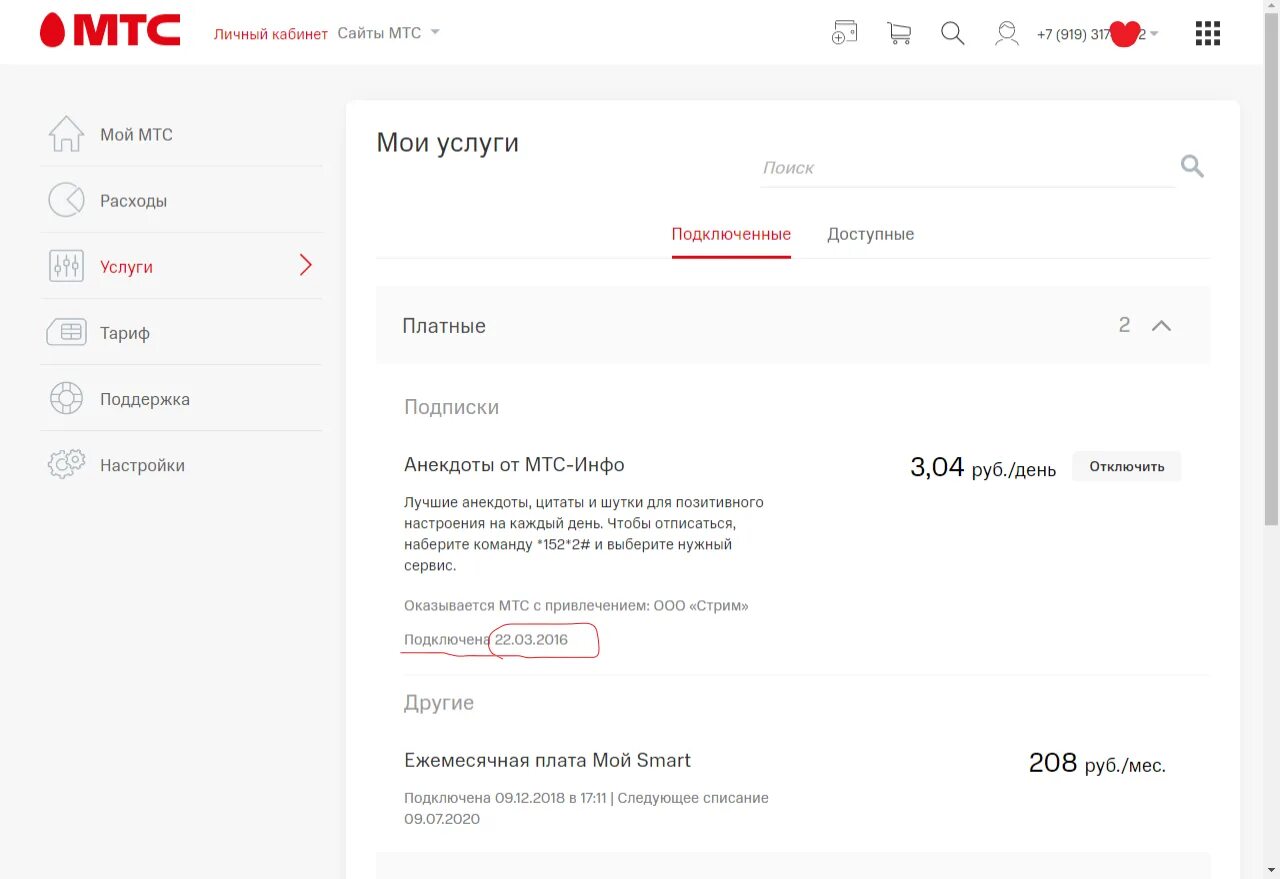The height and width of the screenshot is (879, 1280).
Task: Click the Подключена 09.12.2018 в 17:11 text
Action: pyautogui.click(x=505, y=797)
